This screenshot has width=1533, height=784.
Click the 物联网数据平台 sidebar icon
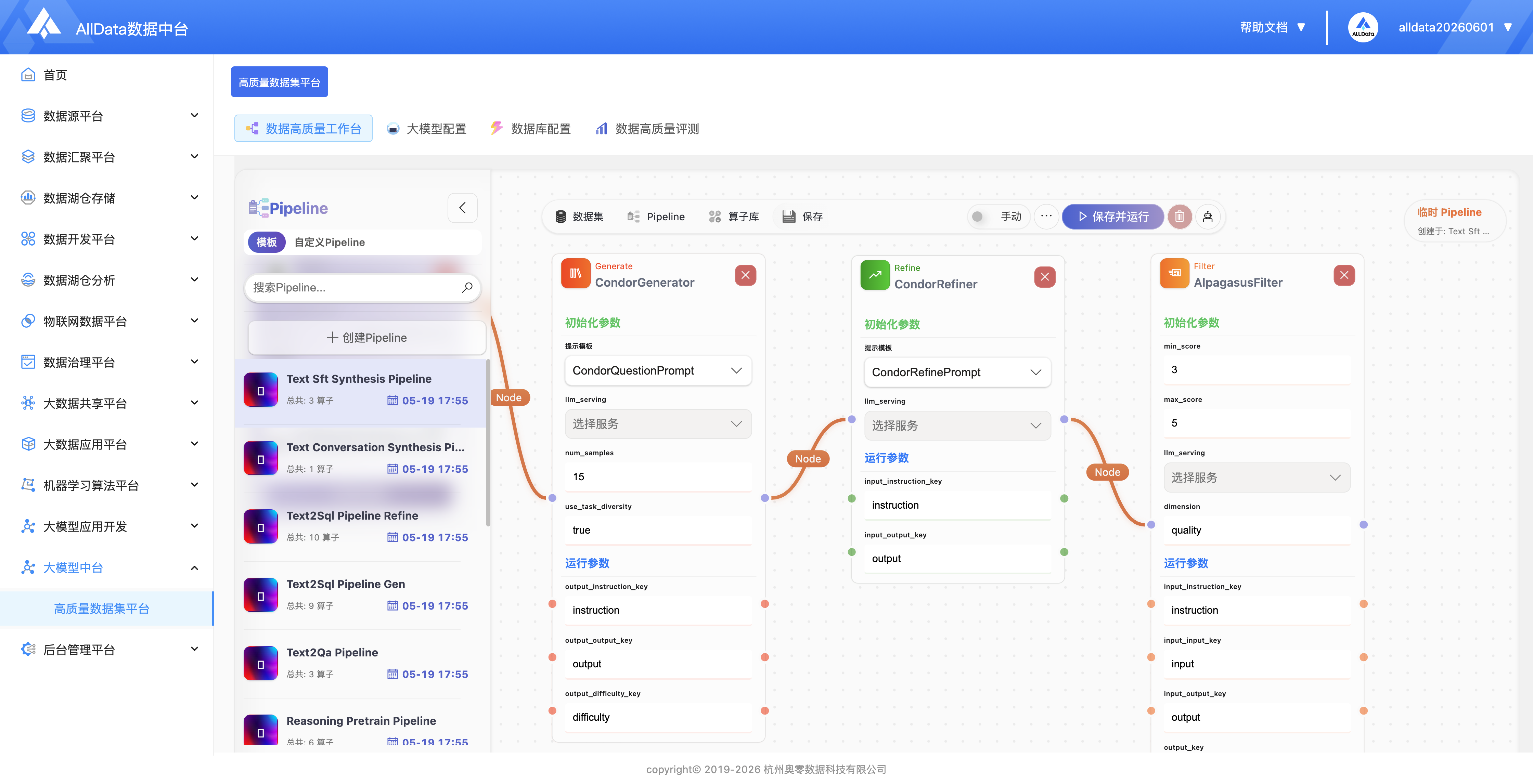28,321
